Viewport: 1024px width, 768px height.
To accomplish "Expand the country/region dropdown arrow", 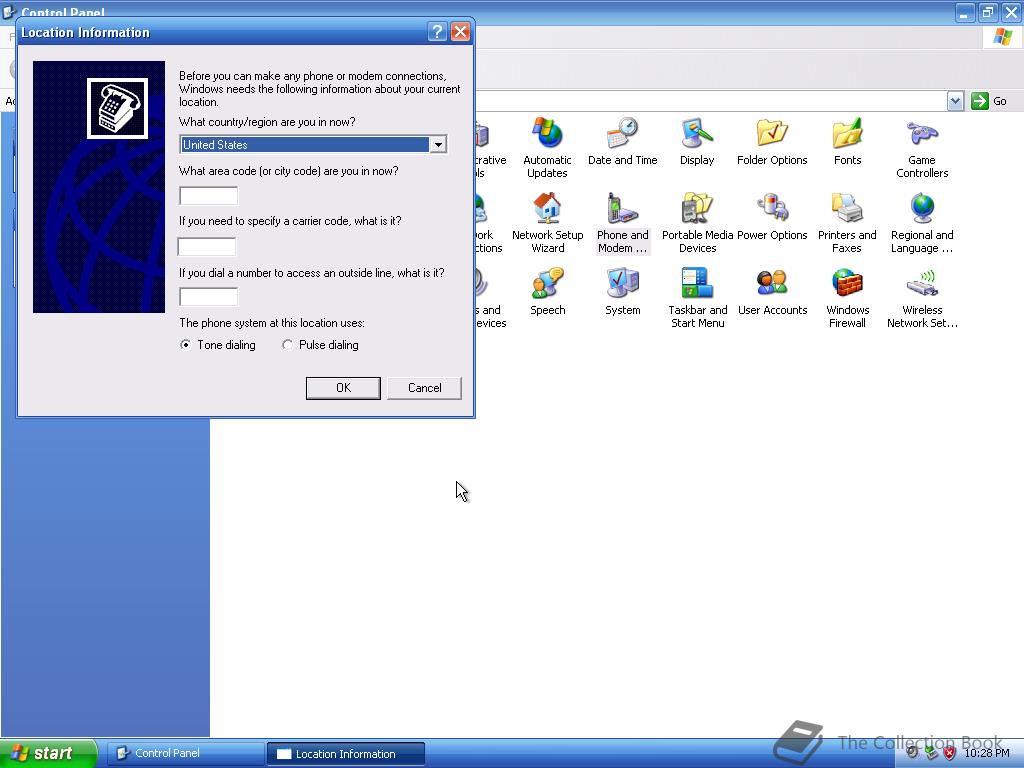I will (438, 144).
